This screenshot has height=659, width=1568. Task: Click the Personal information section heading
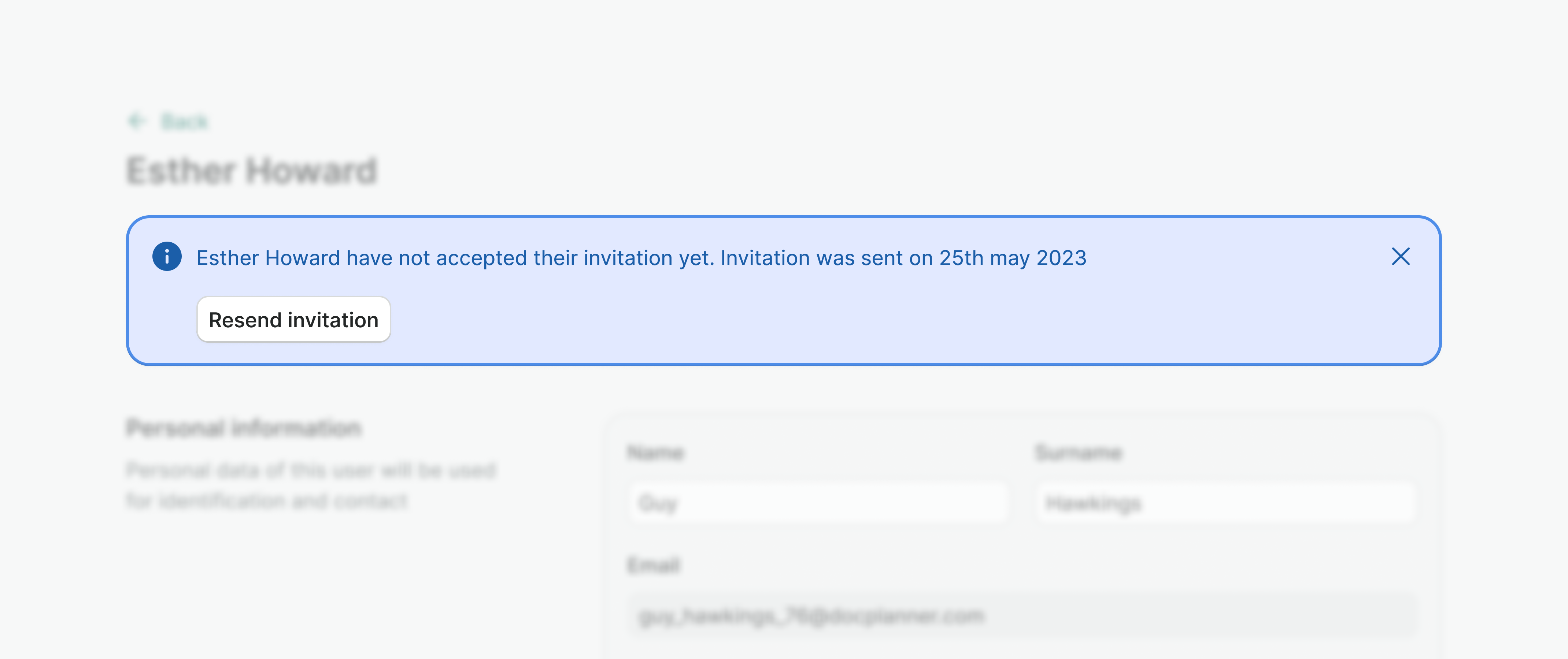tap(244, 428)
